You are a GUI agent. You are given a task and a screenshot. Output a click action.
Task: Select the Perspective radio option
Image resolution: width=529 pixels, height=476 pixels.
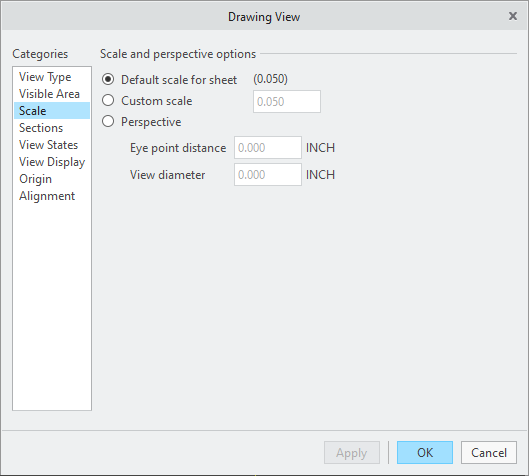click(x=108, y=121)
